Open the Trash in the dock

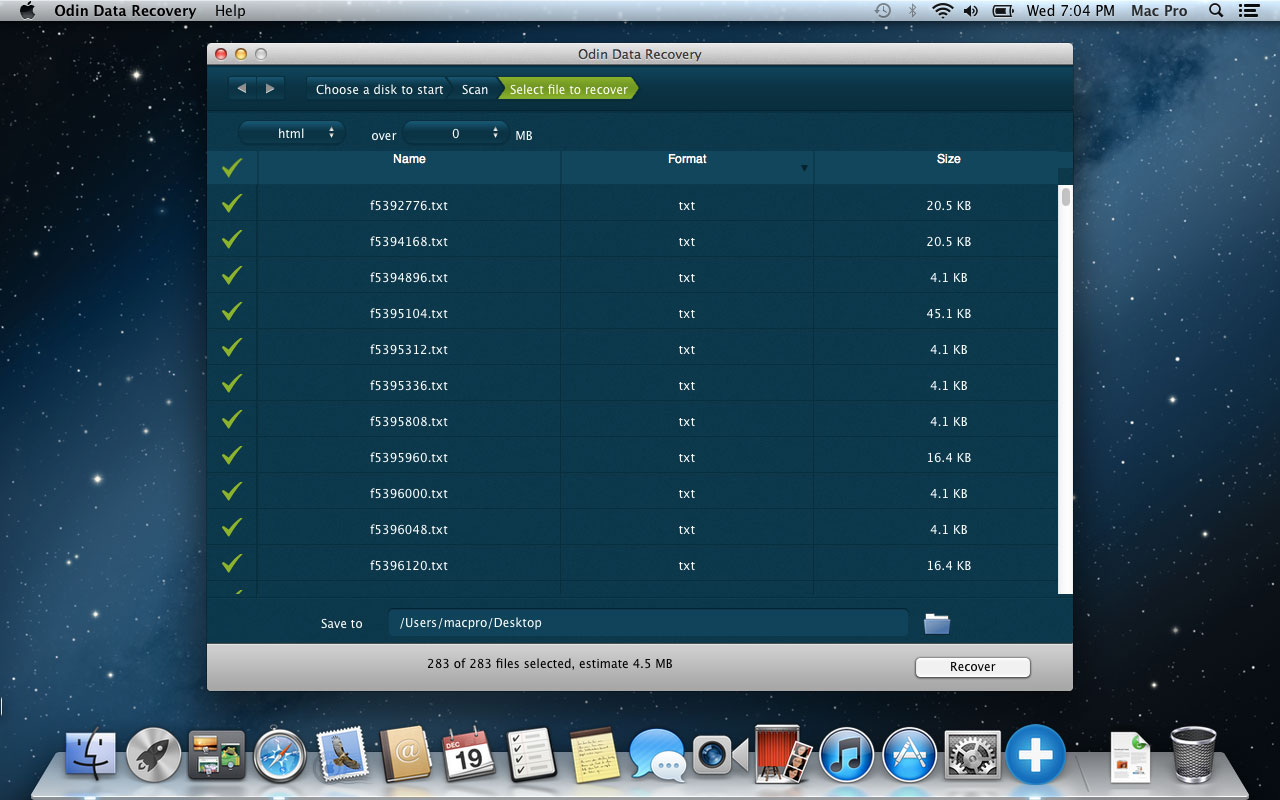tap(1193, 755)
